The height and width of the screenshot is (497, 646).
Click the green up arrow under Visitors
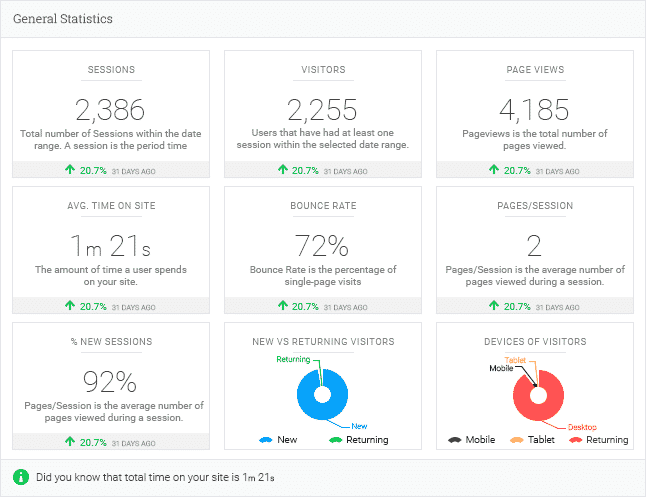tap(282, 169)
